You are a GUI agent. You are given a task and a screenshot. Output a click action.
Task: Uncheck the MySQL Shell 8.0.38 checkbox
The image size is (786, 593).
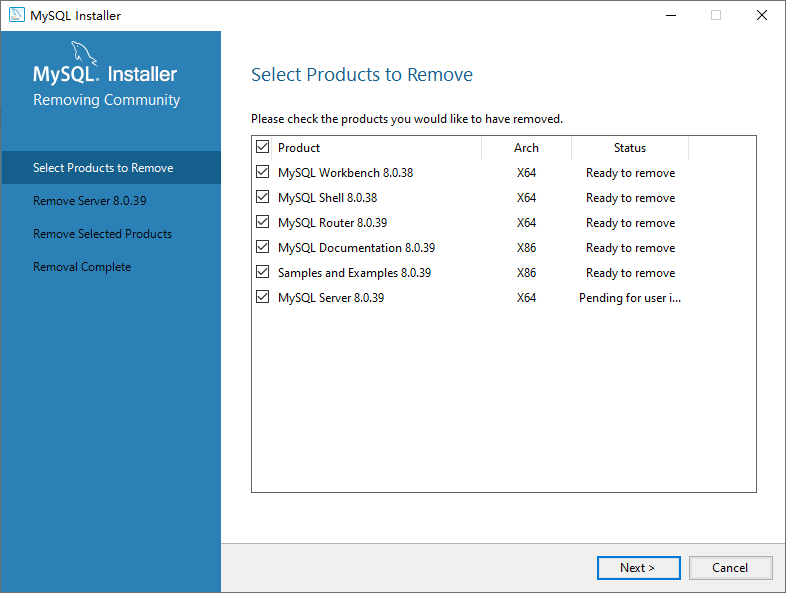pyautogui.click(x=263, y=198)
